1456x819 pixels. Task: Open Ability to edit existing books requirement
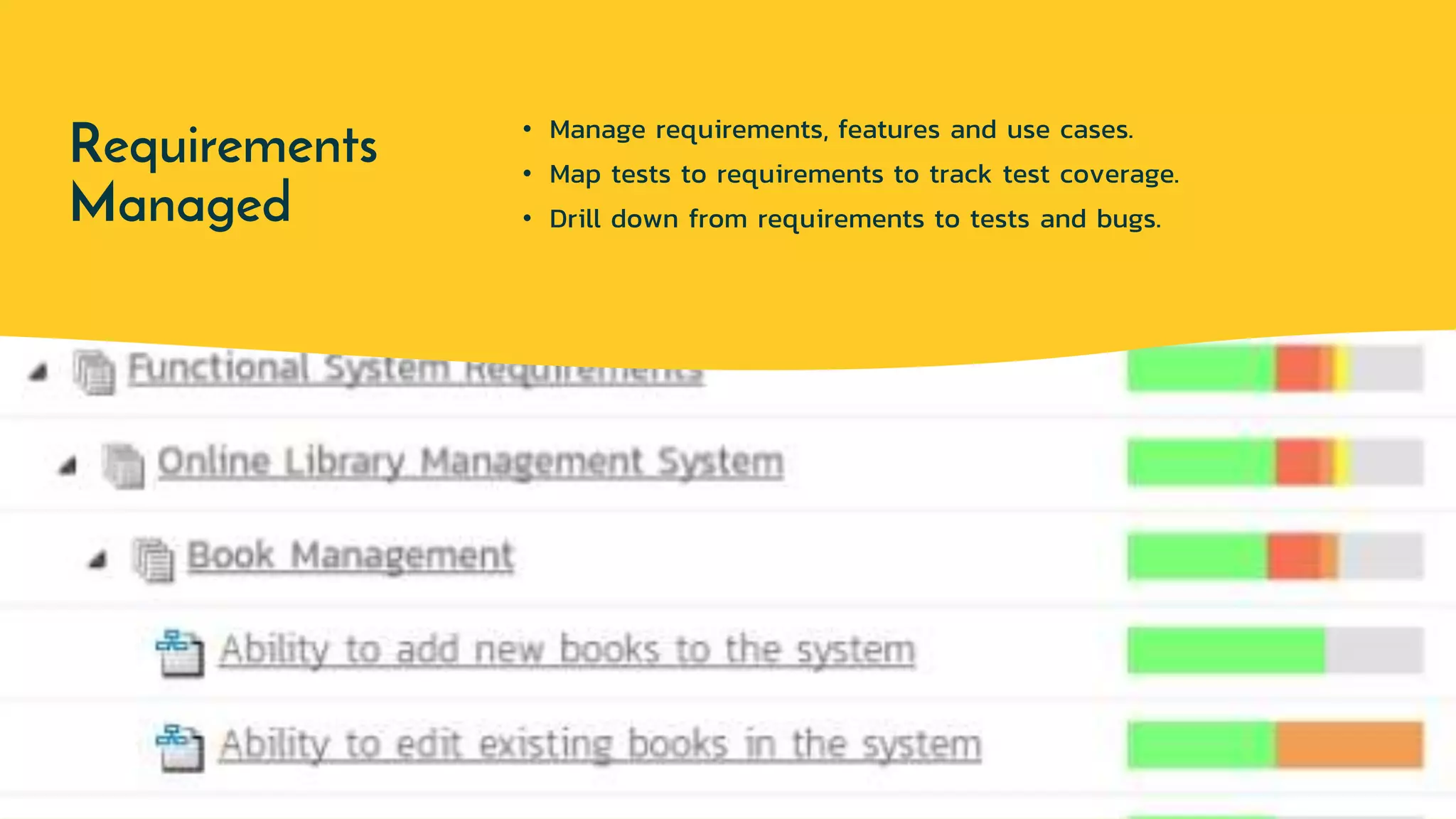pyautogui.click(x=600, y=745)
